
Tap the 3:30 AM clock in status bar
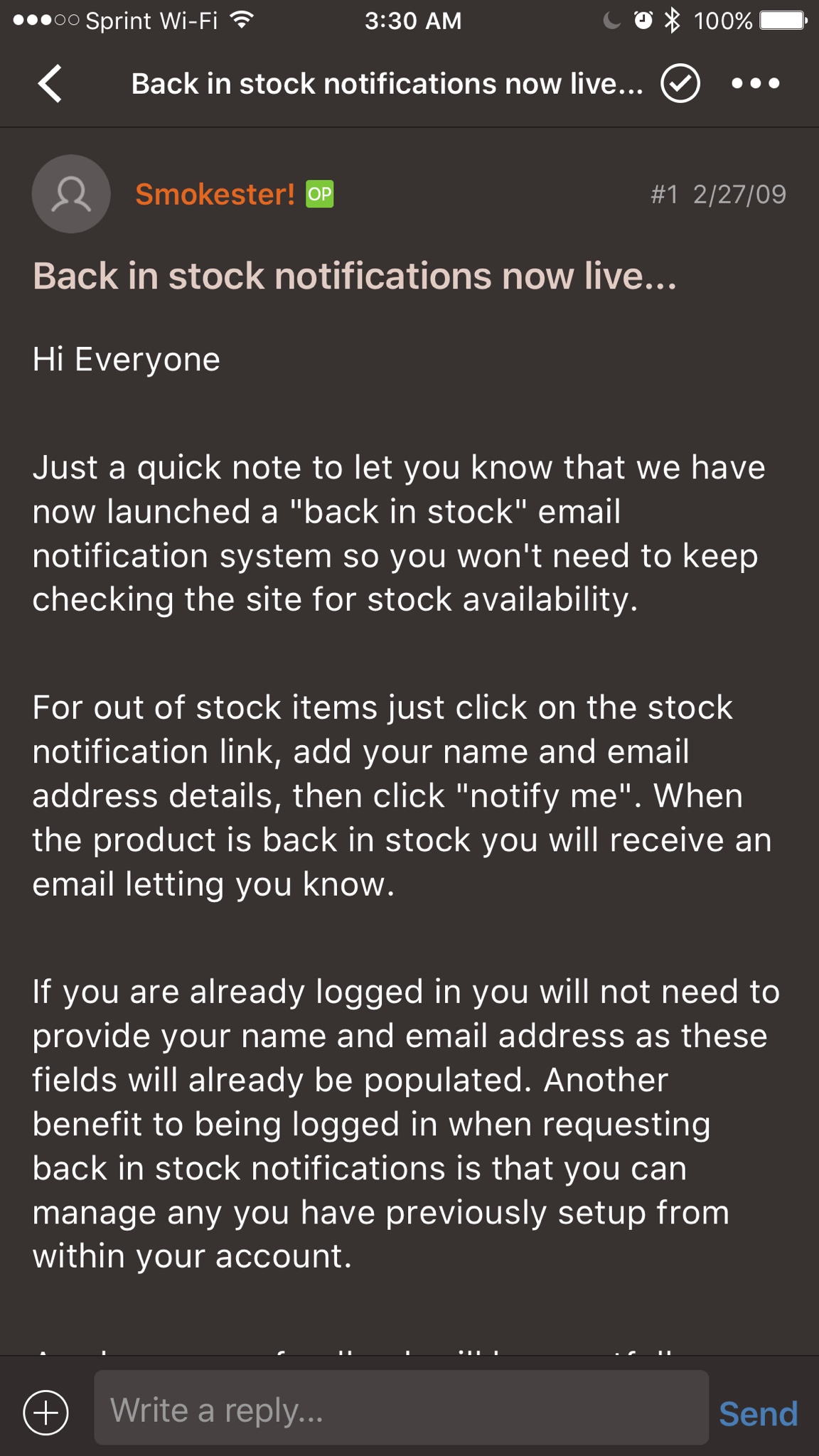pyautogui.click(x=413, y=21)
